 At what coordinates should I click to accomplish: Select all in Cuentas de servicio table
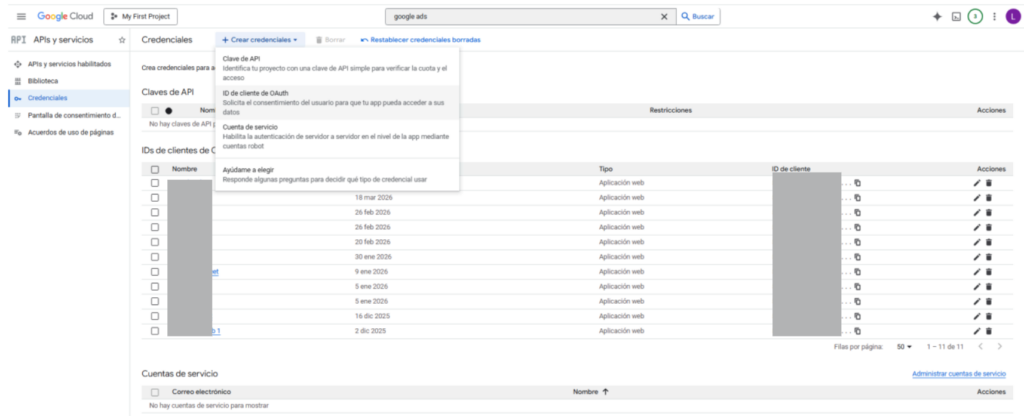point(155,392)
